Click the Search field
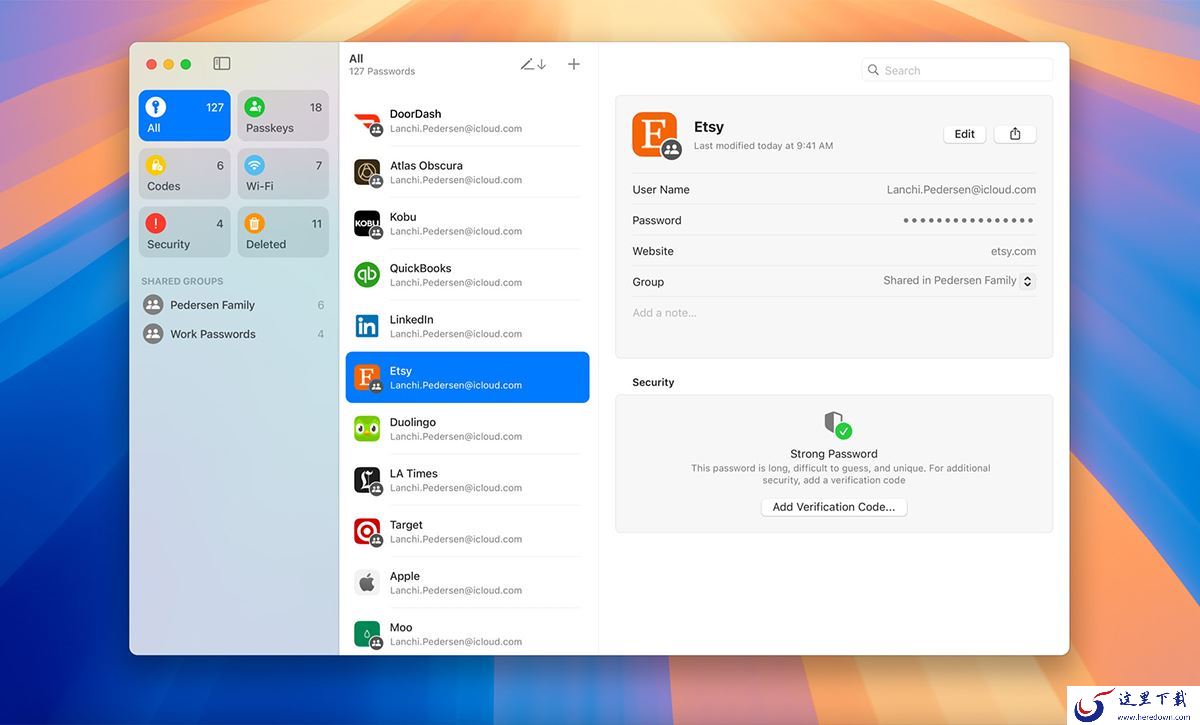The height and width of the screenshot is (725, 1200). [957, 70]
